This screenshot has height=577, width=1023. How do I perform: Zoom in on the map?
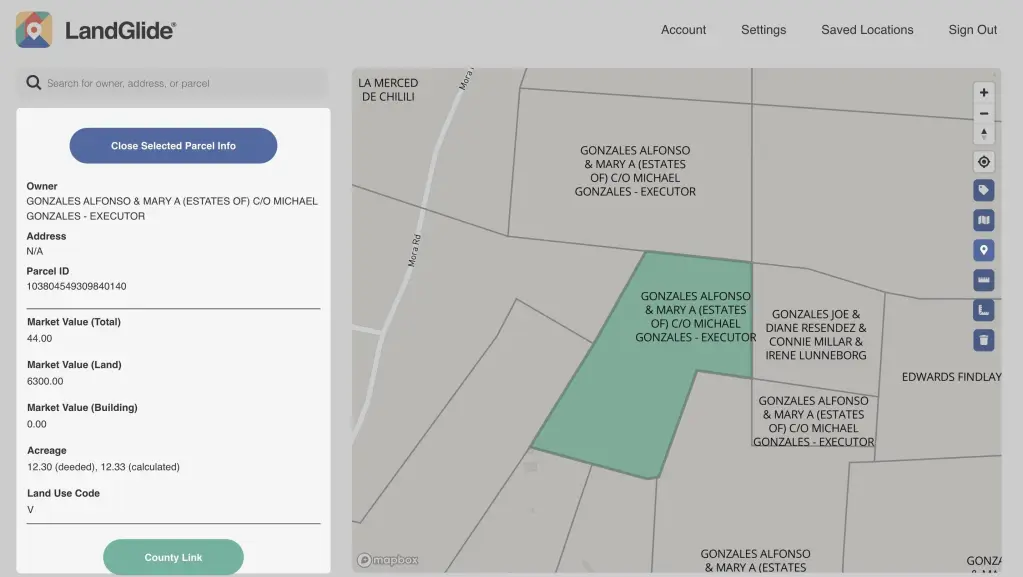(984, 92)
